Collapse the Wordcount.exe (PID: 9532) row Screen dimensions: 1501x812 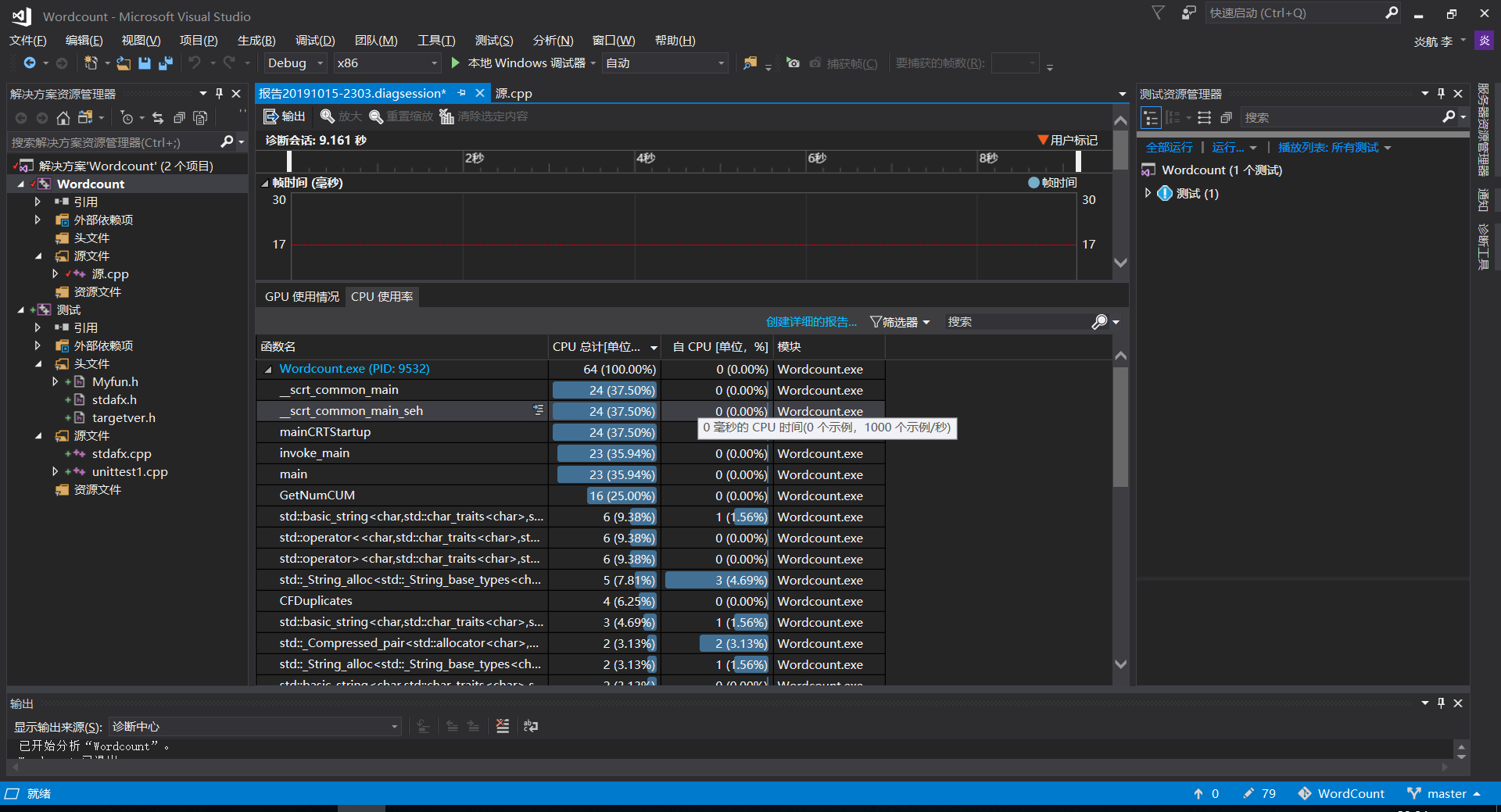click(268, 370)
